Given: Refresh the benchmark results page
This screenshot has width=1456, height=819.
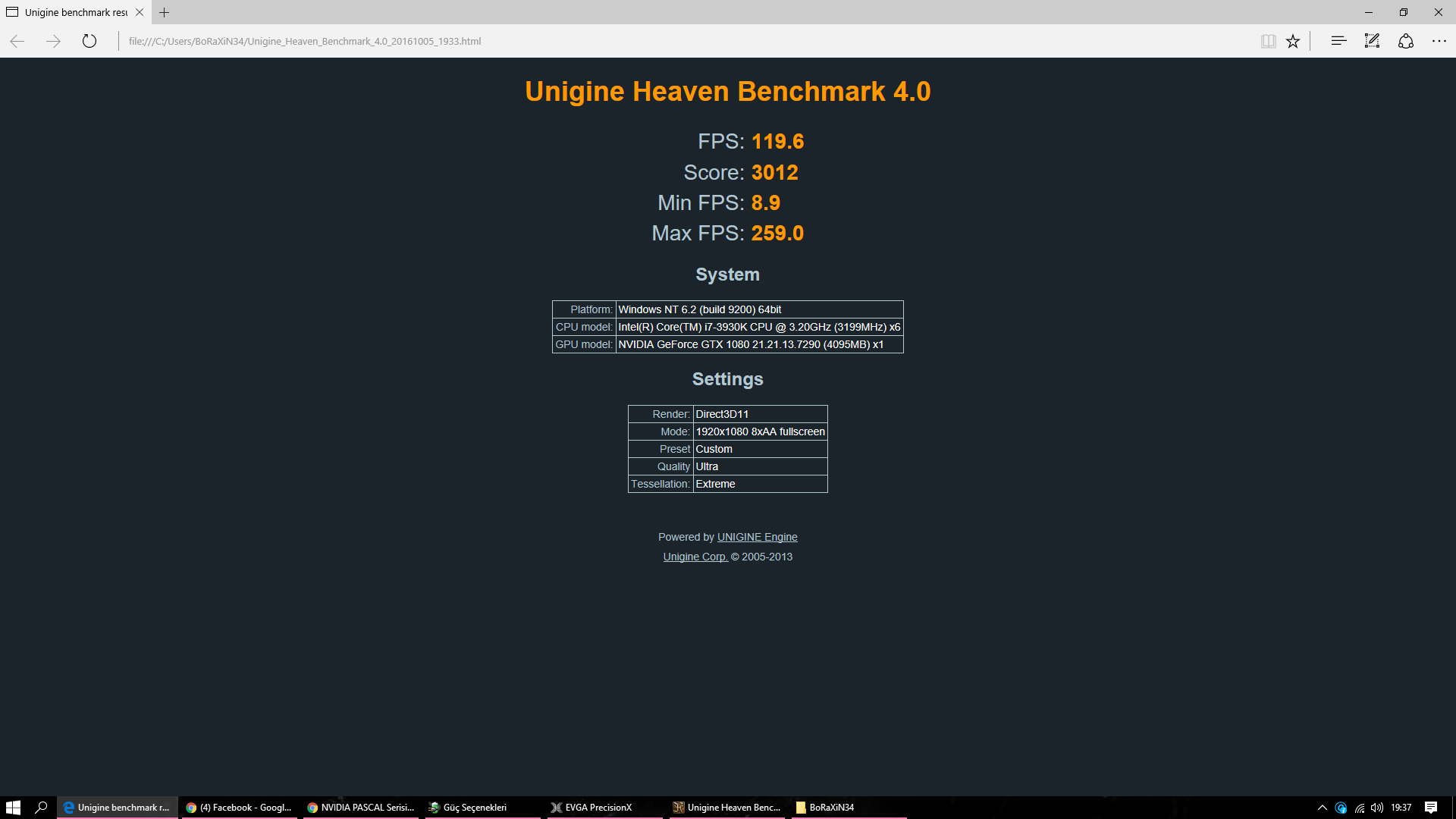Looking at the screenshot, I should coord(89,41).
